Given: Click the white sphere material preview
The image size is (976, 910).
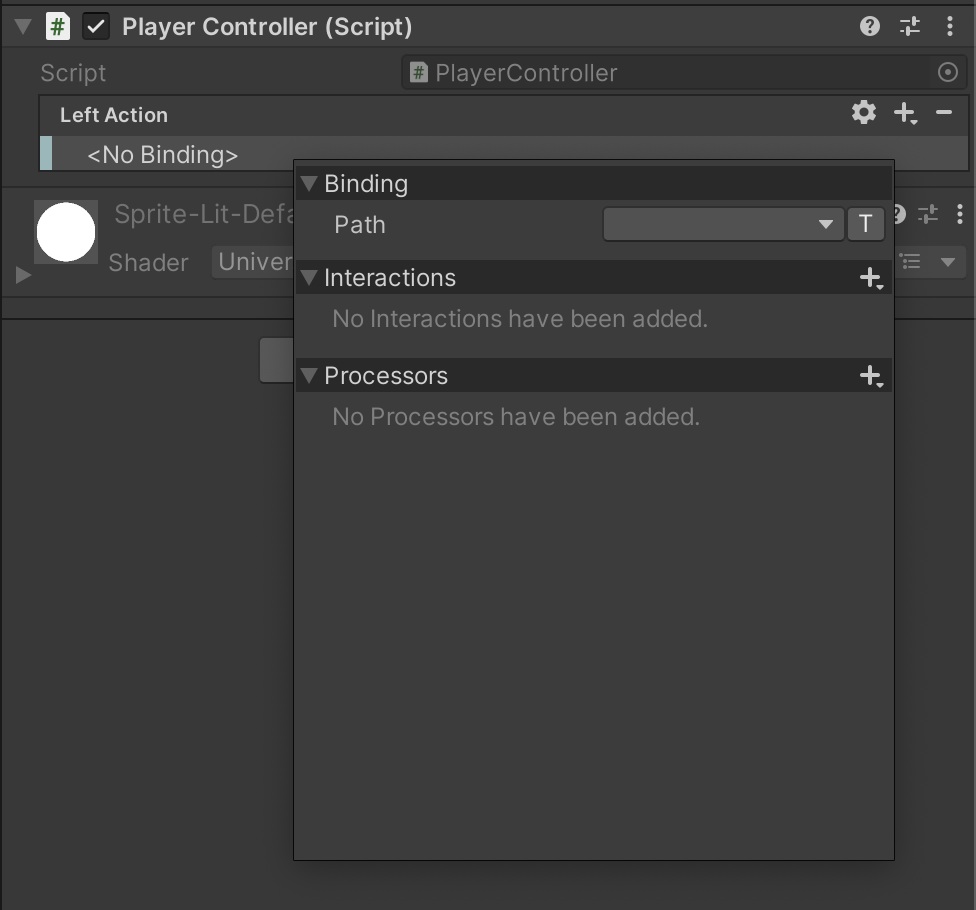Looking at the screenshot, I should pyautogui.click(x=66, y=232).
